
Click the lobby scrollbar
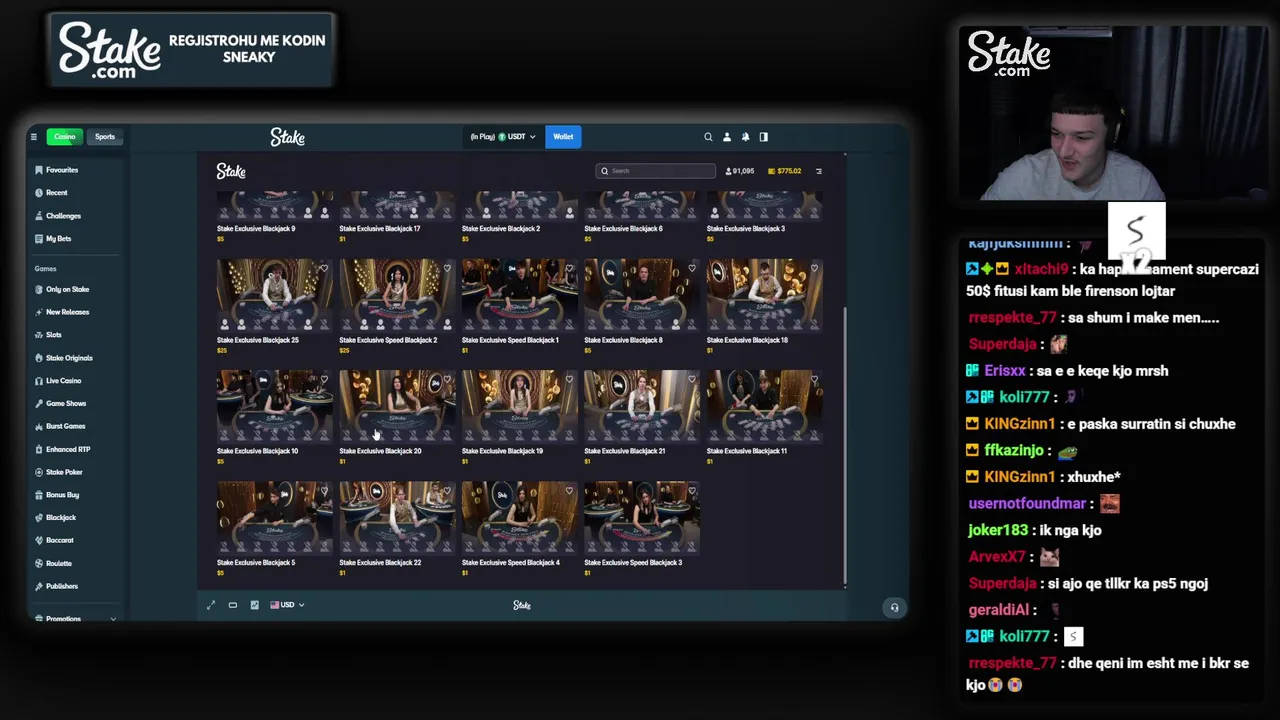tap(846, 446)
